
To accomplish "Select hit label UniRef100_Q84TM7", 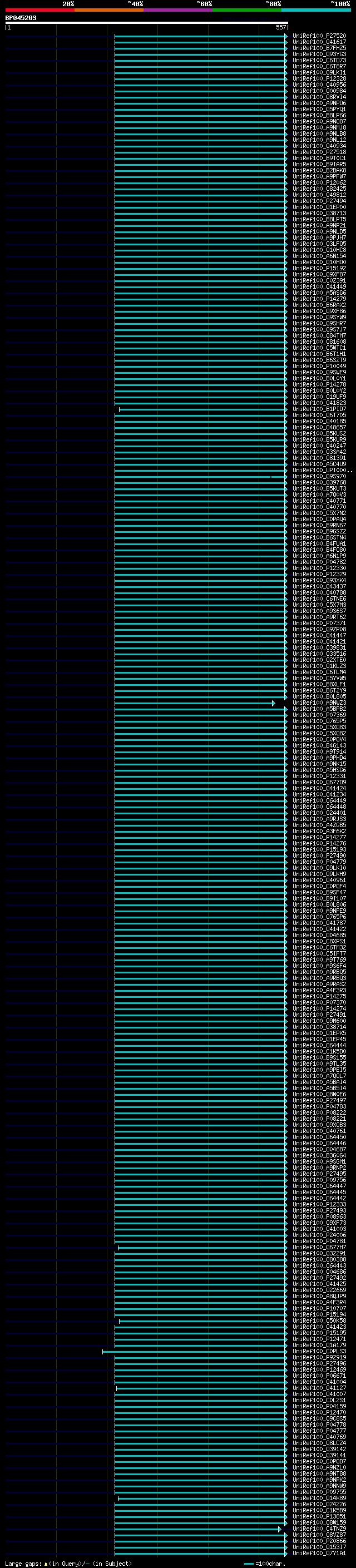I will [319, 336].
